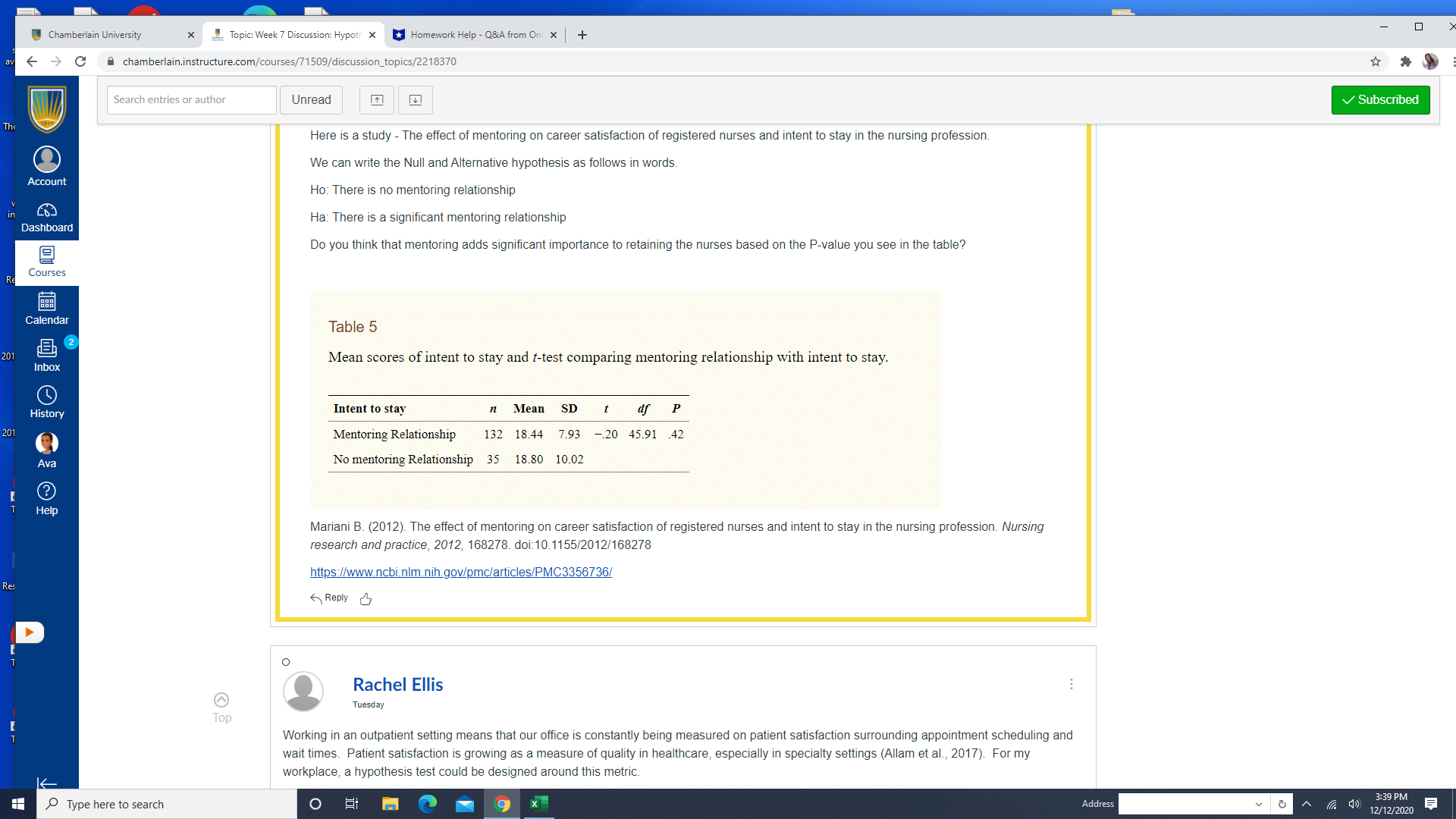Reply to the discussion post
The image size is (1456, 819).
point(328,598)
